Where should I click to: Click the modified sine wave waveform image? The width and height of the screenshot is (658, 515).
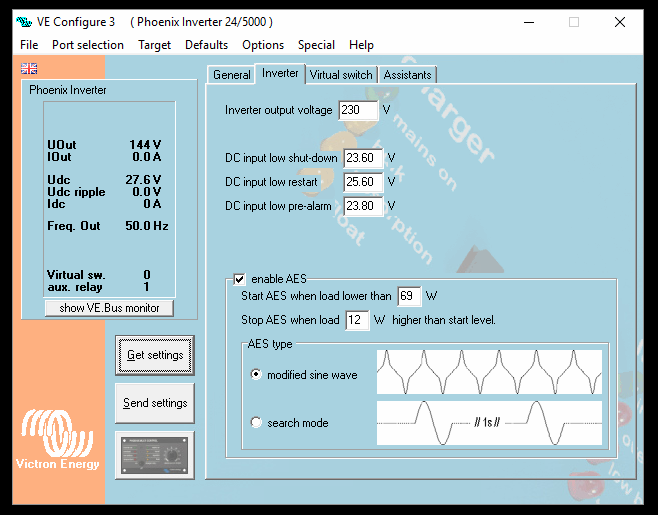pos(489,371)
